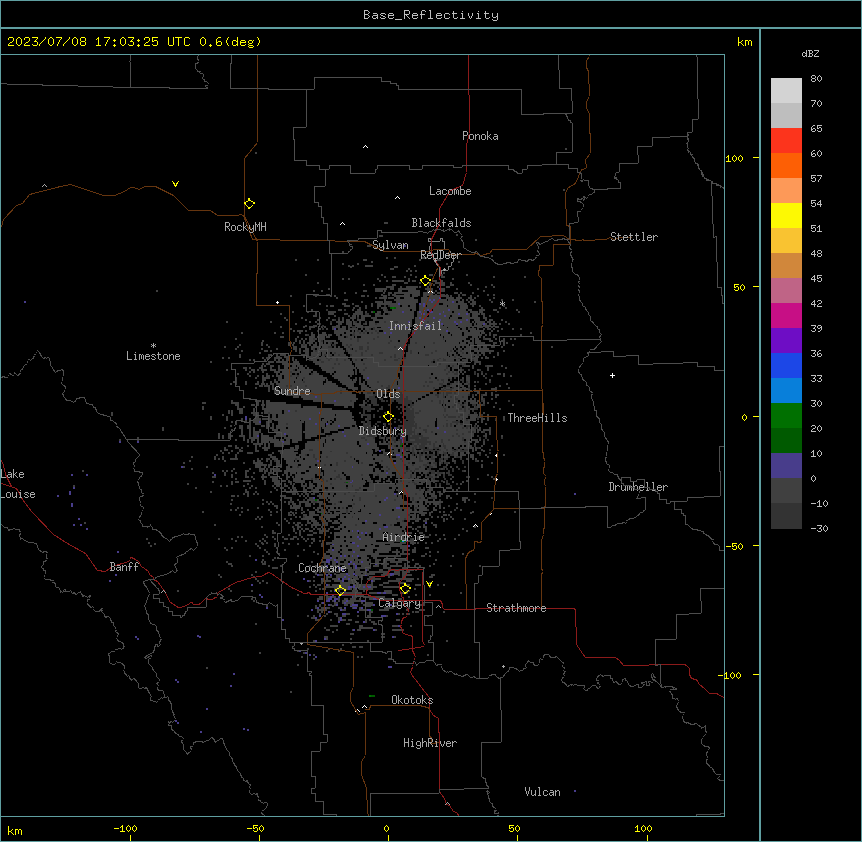Click the Didsbury city label
862x842 pixels.
click(383, 431)
